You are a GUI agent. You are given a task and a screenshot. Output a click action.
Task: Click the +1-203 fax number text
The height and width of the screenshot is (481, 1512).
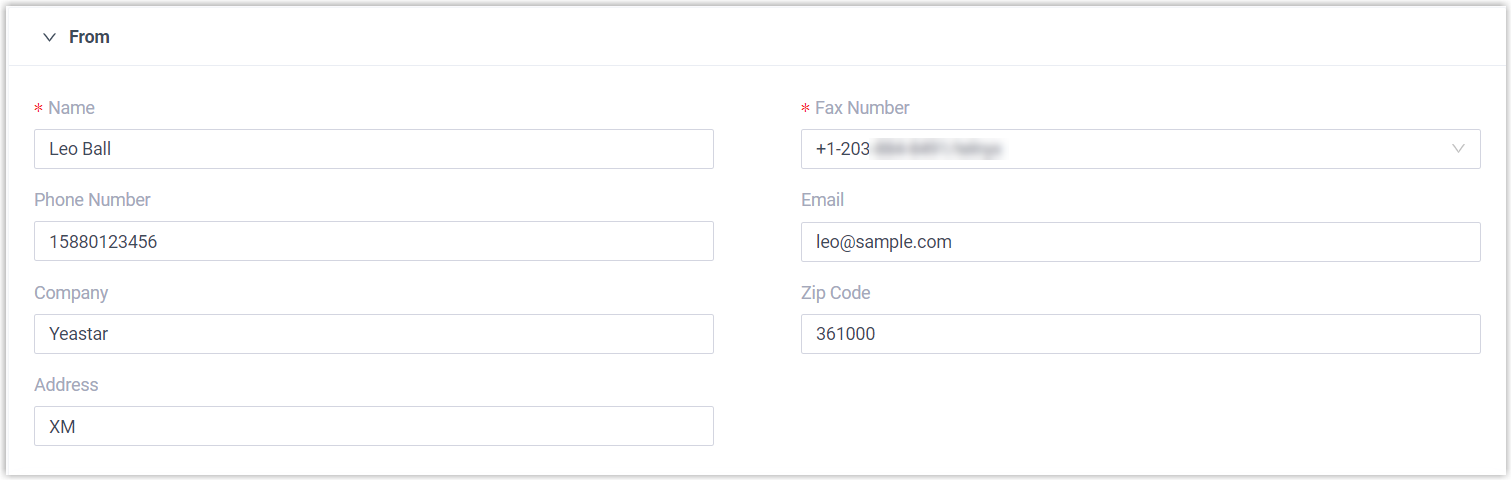pyautogui.click(x=843, y=149)
